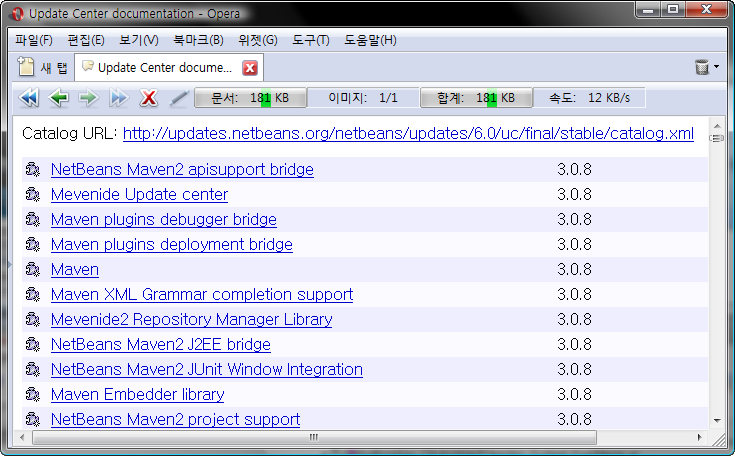
Task: Go forward with the green right arrow
Action: pos(88,98)
